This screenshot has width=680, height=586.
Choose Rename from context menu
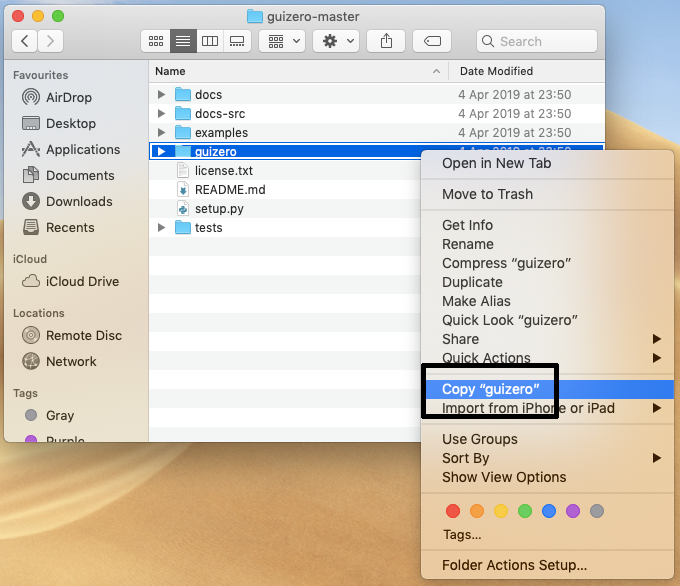(x=547, y=244)
